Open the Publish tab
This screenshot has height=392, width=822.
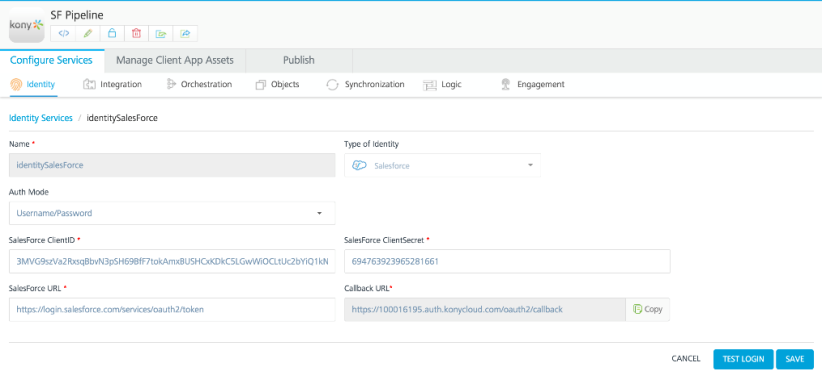[299, 60]
